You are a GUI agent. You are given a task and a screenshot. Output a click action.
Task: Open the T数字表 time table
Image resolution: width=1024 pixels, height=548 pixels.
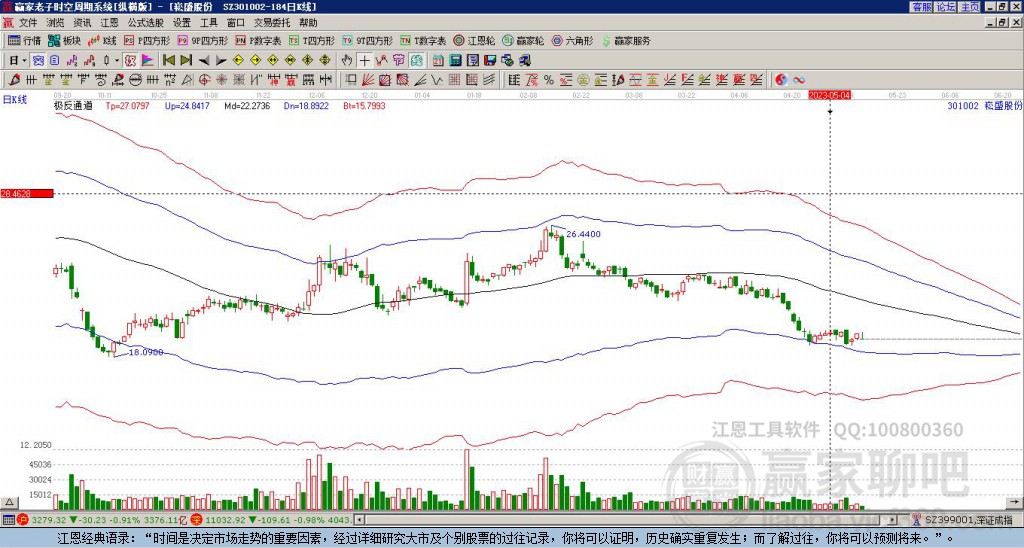pyautogui.click(x=423, y=40)
